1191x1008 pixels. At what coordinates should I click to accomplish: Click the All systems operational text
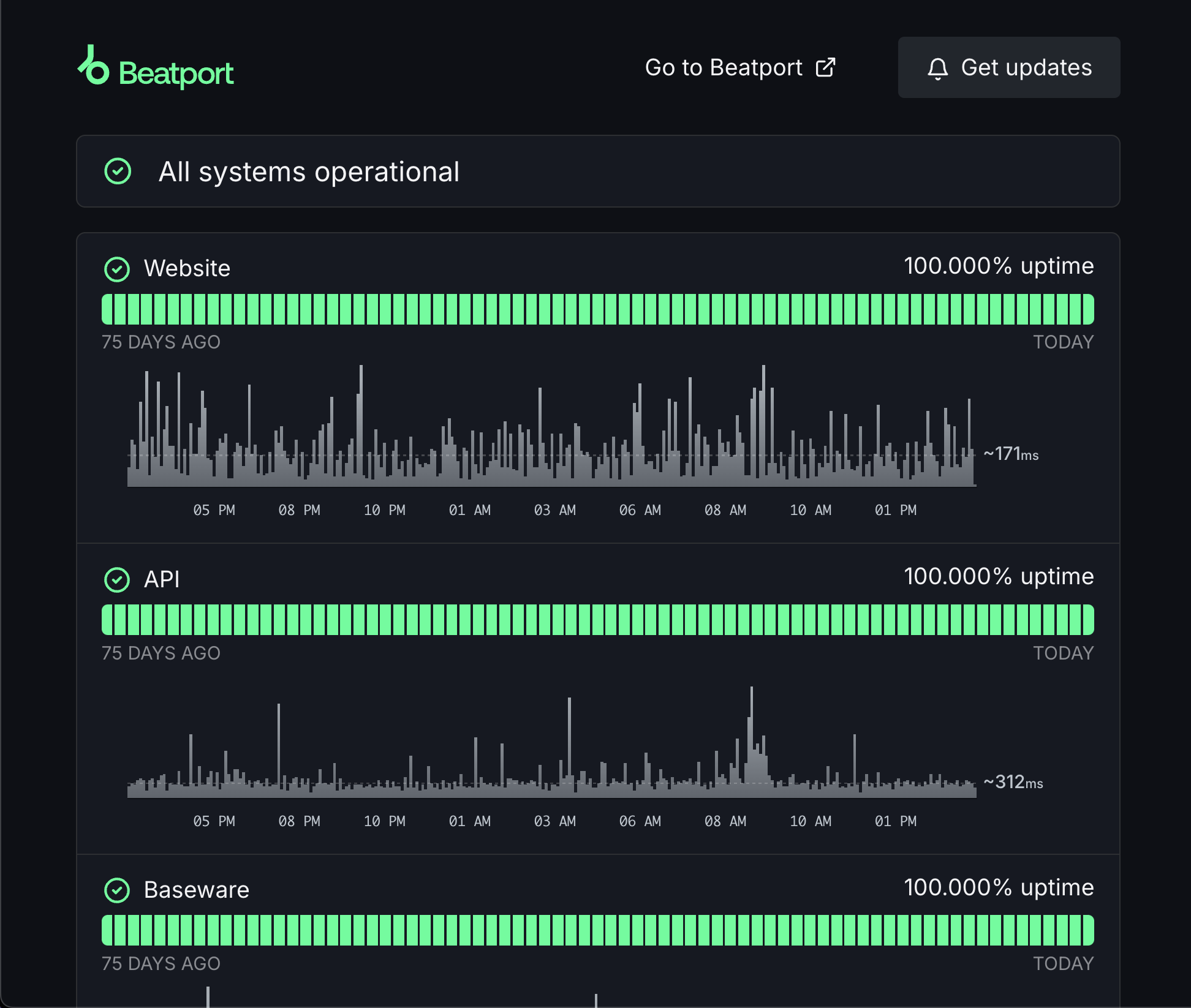coord(309,171)
